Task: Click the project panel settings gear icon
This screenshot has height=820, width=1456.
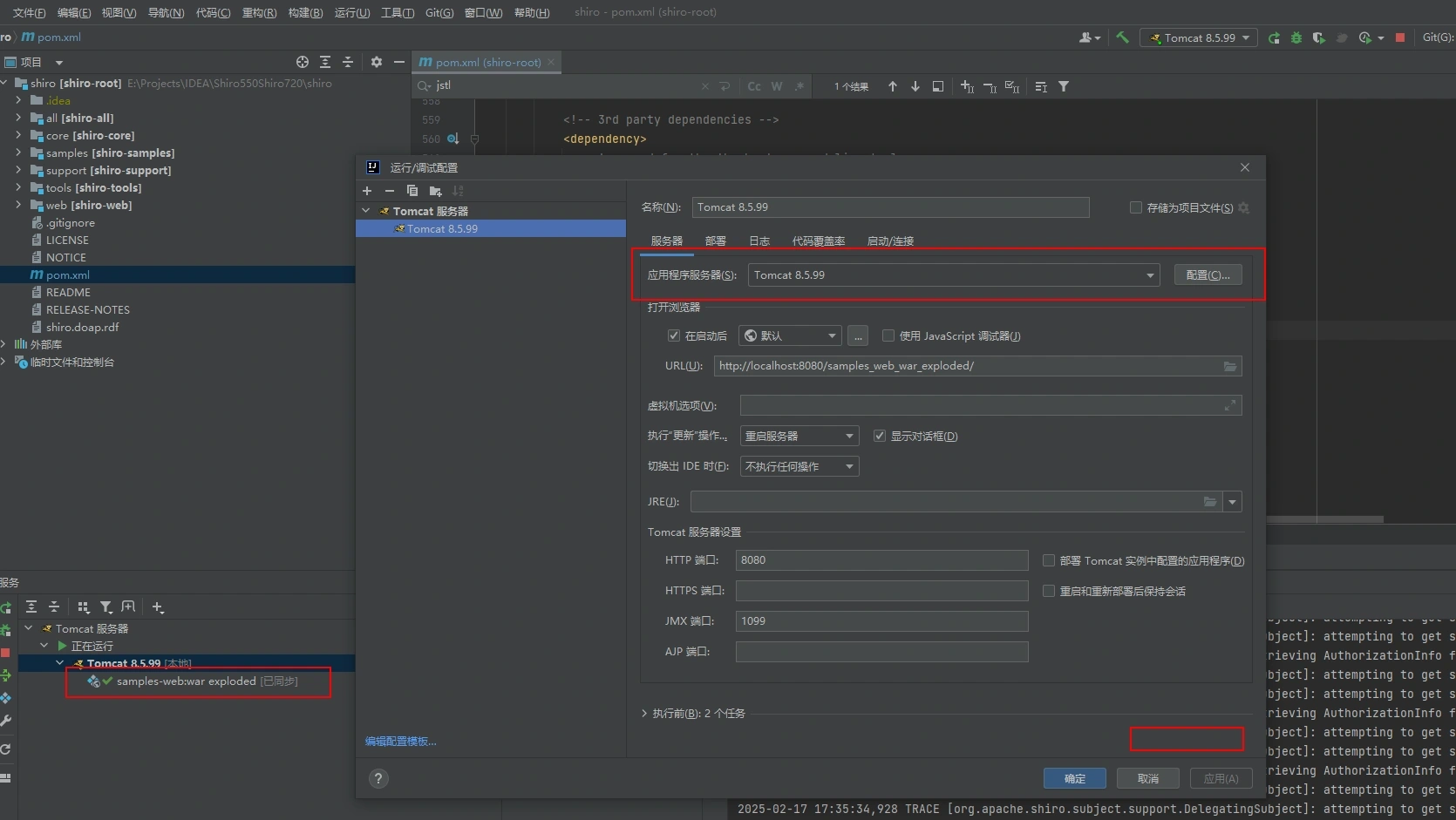Action: click(377, 62)
